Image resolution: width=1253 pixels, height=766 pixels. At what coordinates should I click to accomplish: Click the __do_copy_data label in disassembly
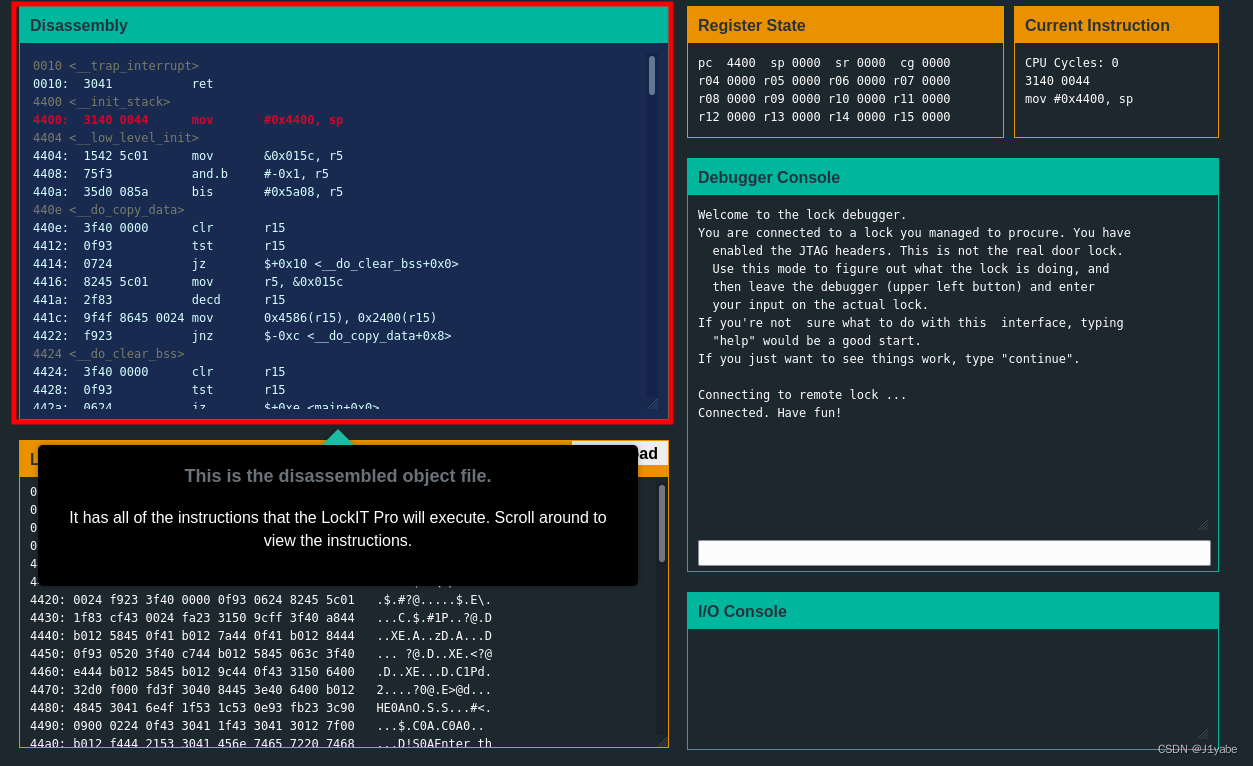[x=110, y=209]
